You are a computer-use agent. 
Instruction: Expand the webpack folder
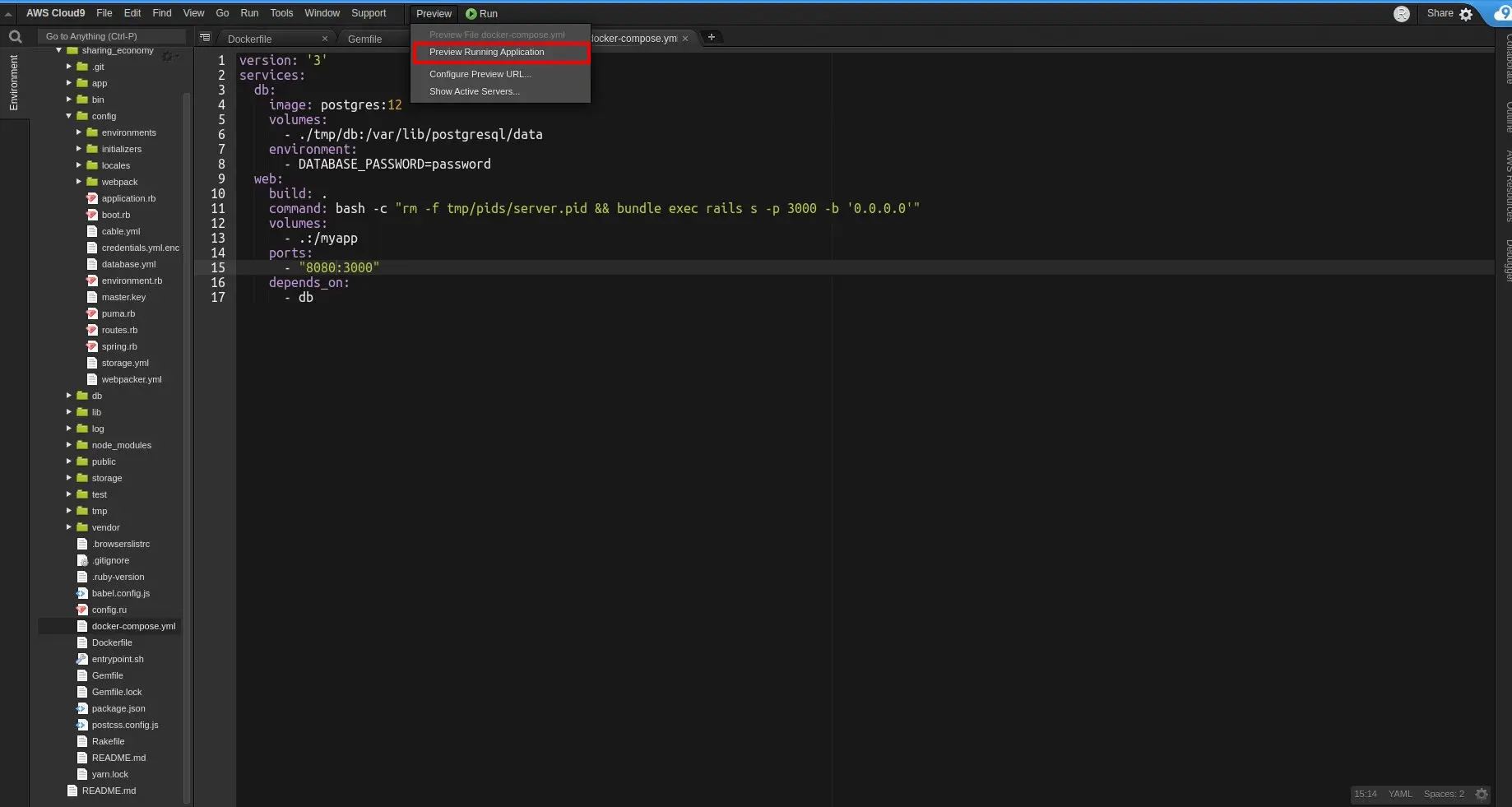pos(79,182)
